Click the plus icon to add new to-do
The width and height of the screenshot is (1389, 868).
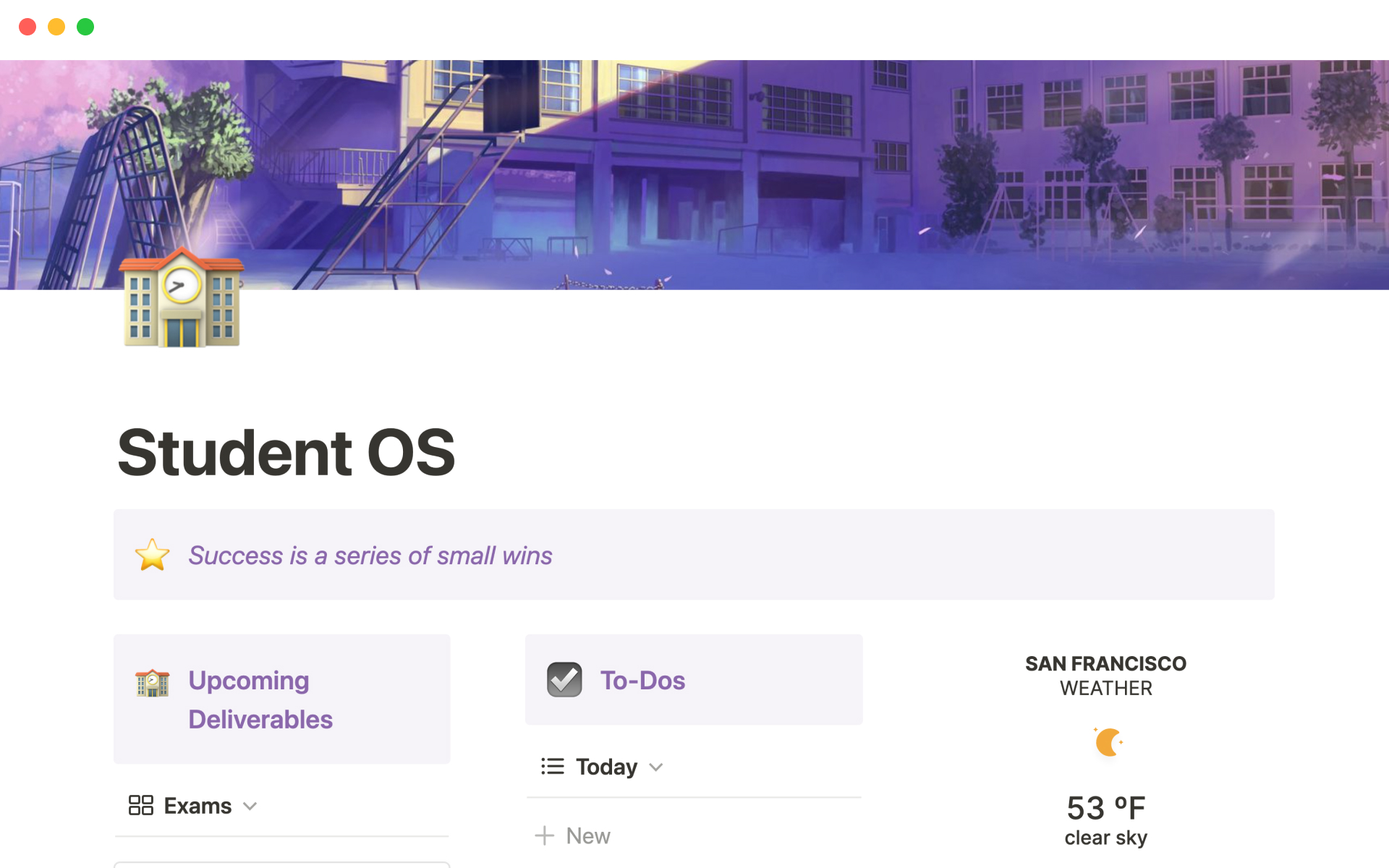tap(544, 835)
